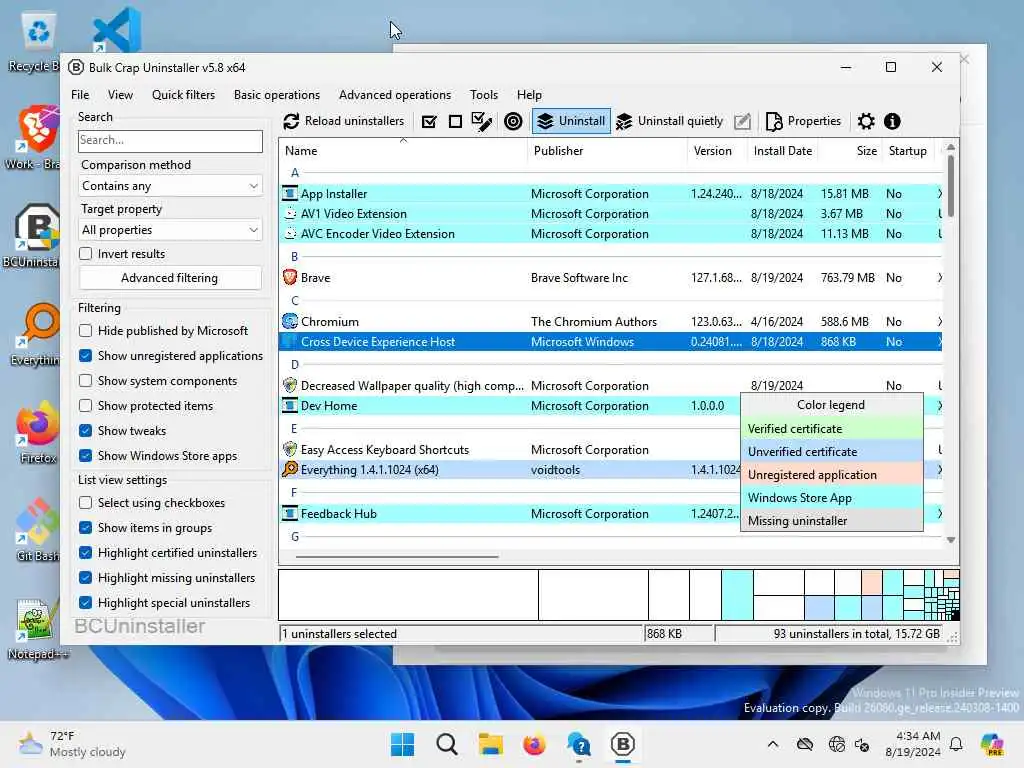This screenshot has width=1024, height=768.
Task: Open taskbar Search magnifier icon
Action: click(x=447, y=744)
